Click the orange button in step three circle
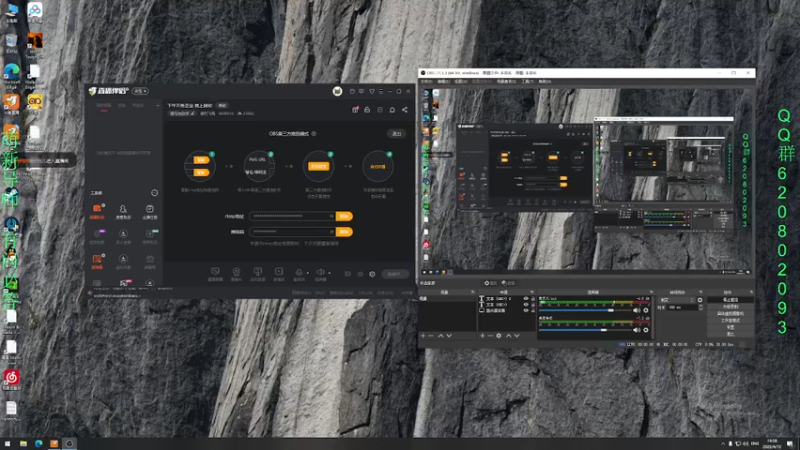 (319, 166)
